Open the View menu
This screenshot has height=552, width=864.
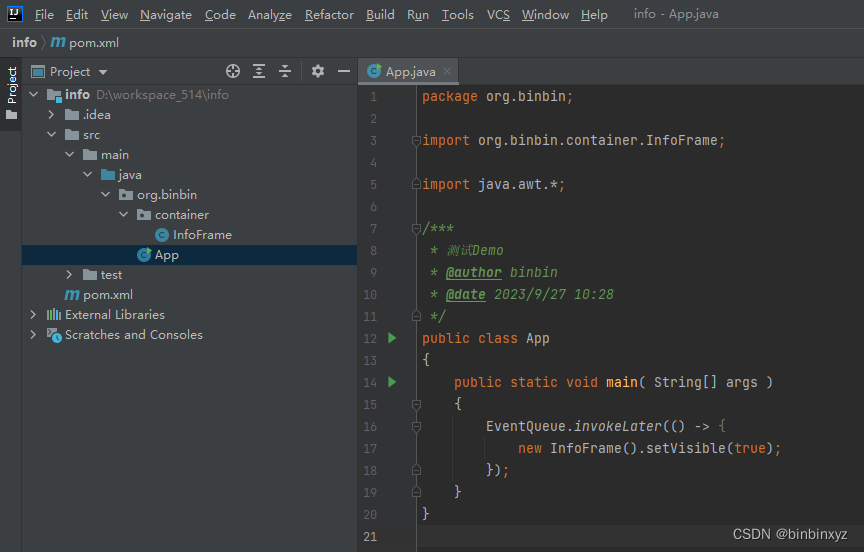click(x=114, y=15)
